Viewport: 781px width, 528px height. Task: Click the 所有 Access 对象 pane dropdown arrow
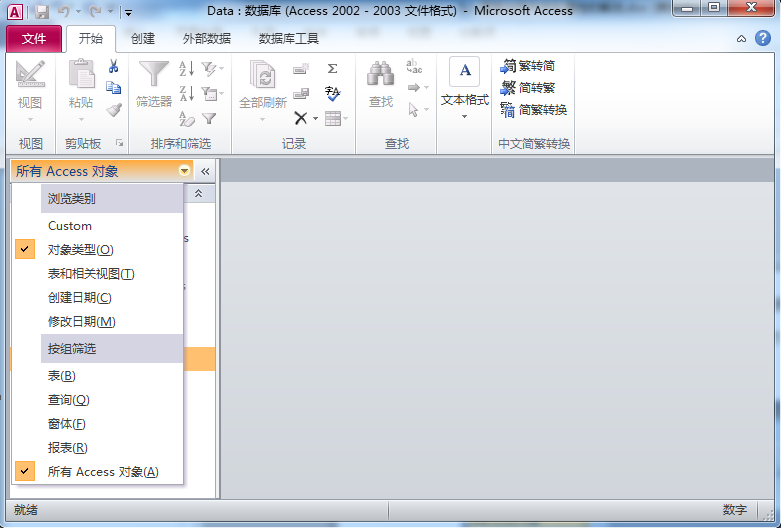pyautogui.click(x=184, y=171)
